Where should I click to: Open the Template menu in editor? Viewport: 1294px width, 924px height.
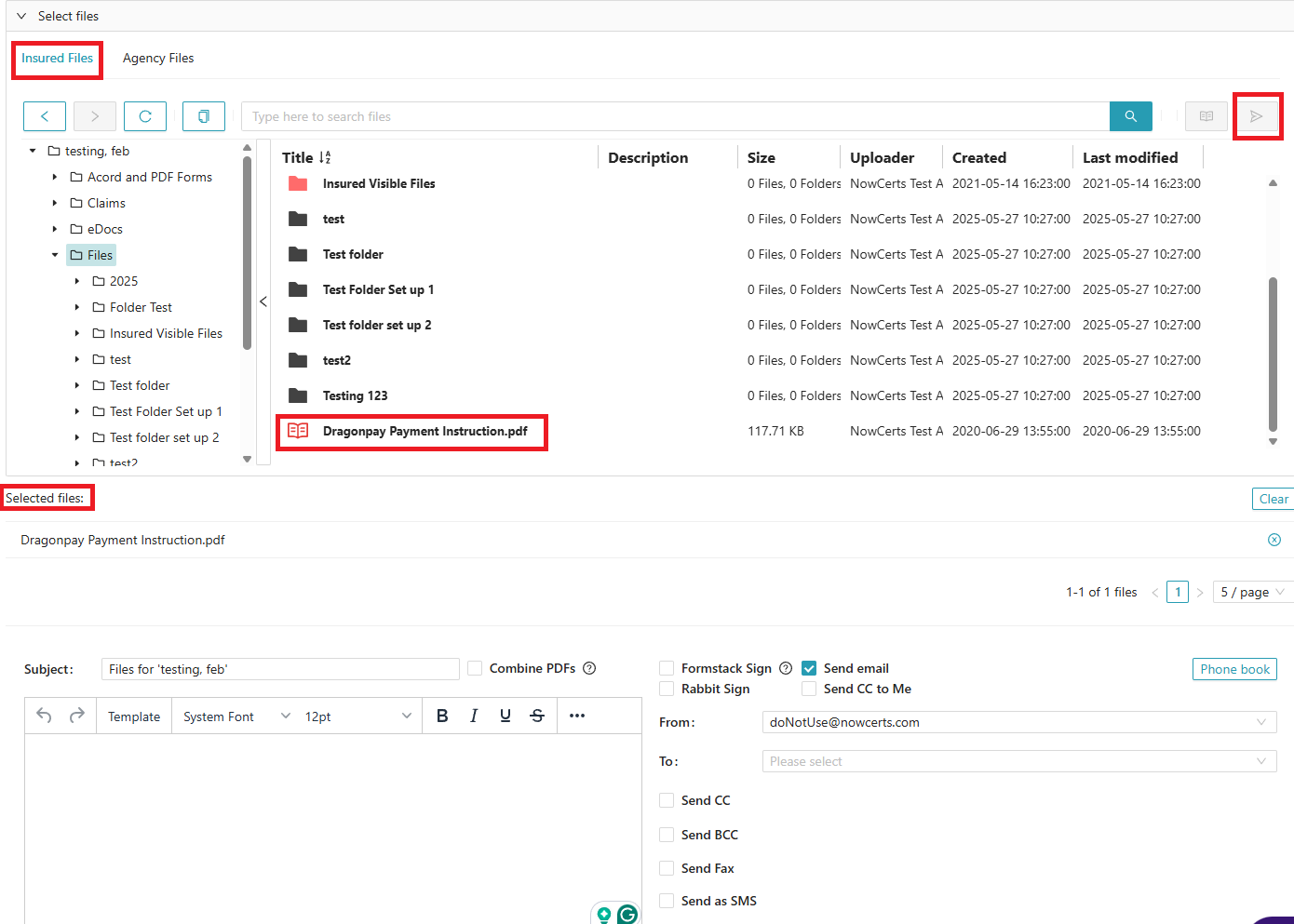pos(134,716)
